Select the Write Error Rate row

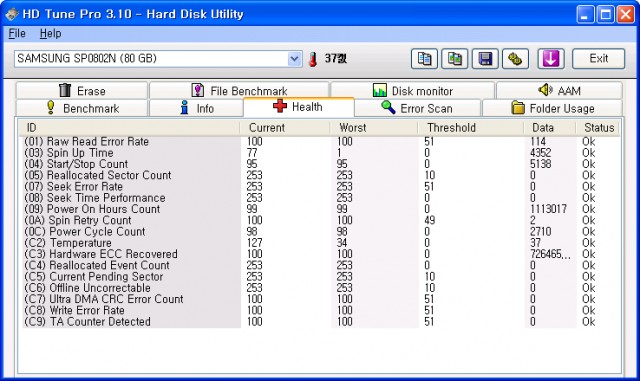pos(320,310)
